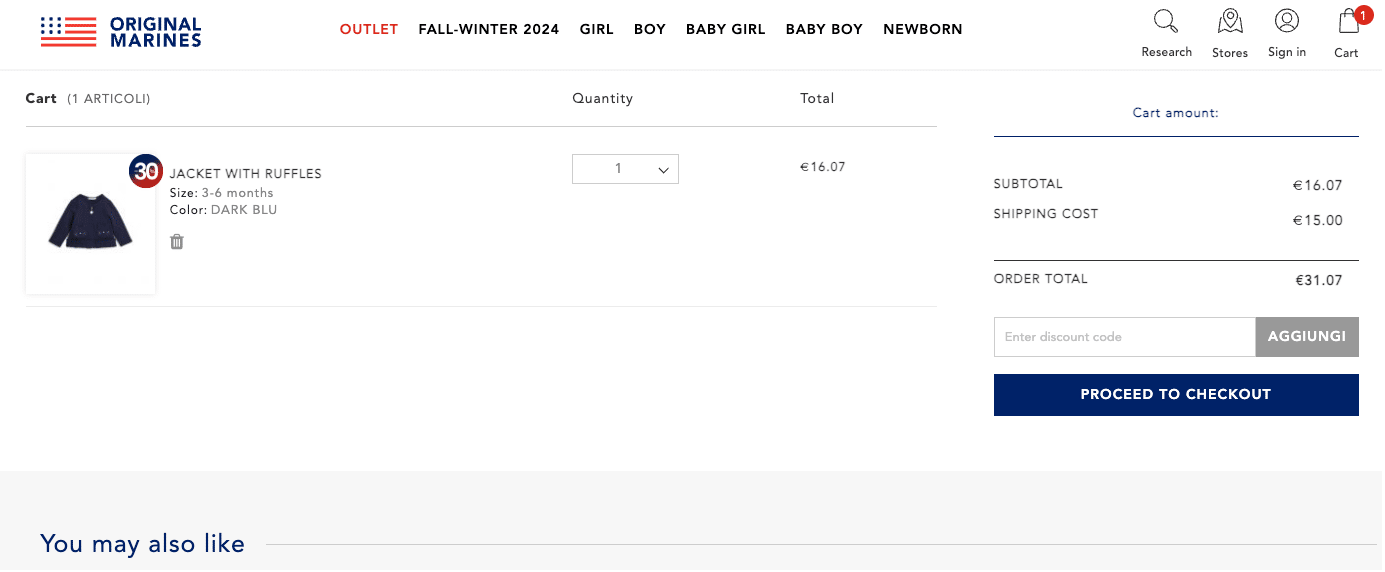
Task: Open the Stores map pin icon
Action: click(x=1229, y=22)
